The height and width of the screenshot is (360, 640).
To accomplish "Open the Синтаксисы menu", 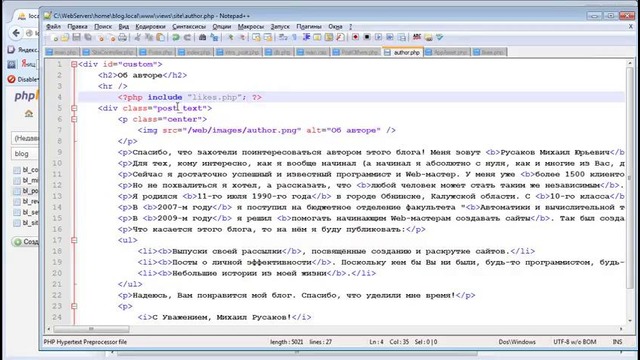I will [189, 27].
